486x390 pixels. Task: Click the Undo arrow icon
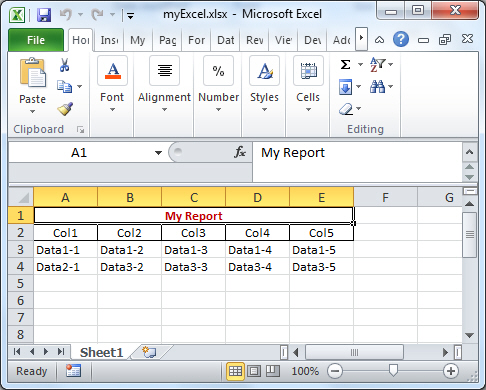point(66,15)
